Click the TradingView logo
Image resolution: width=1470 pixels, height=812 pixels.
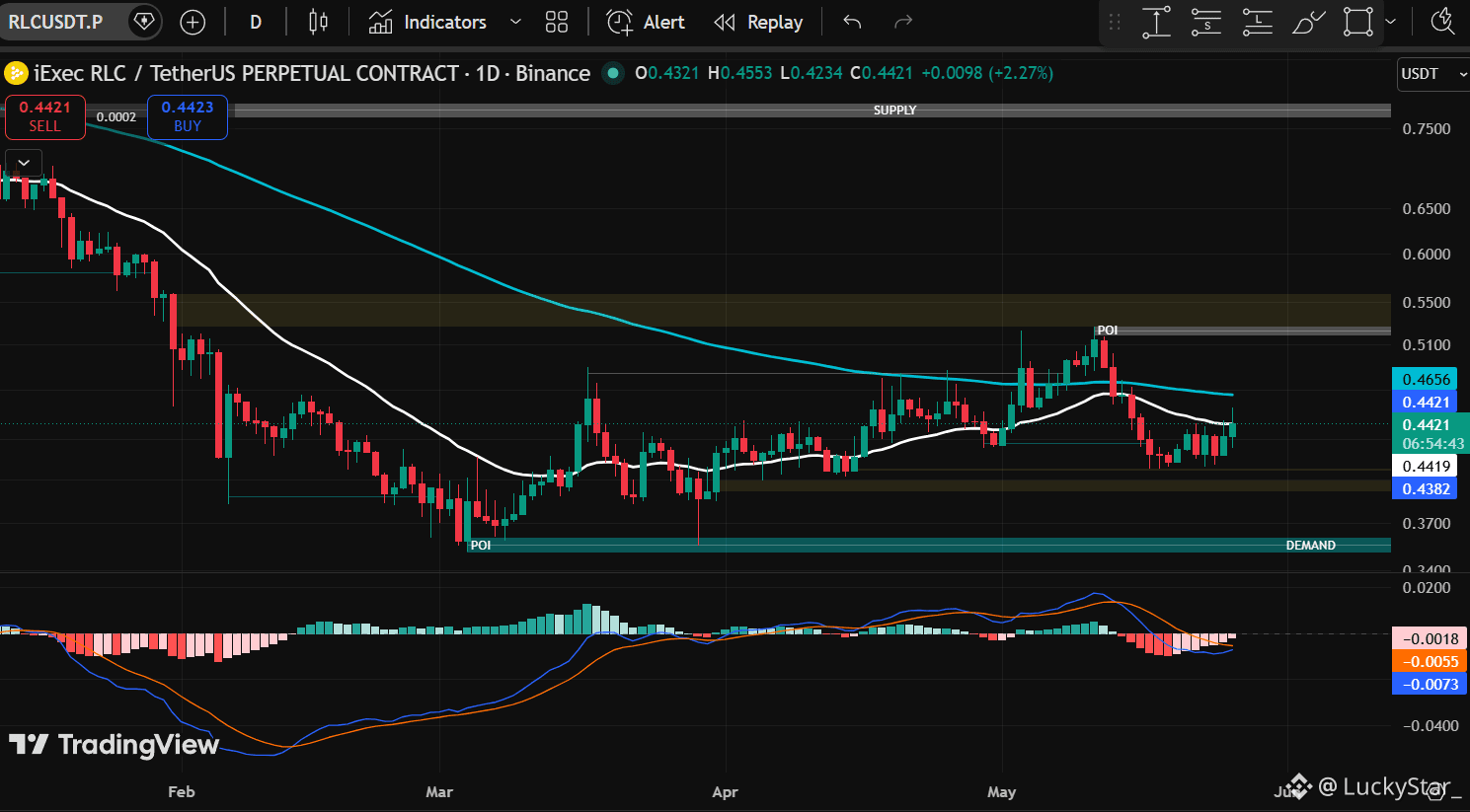(x=114, y=744)
